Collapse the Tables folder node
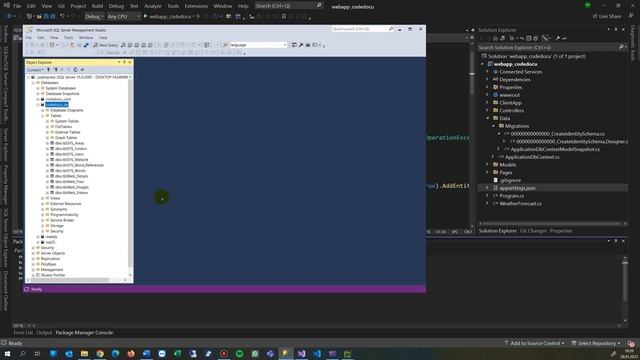This screenshot has width=640, height=360. [43, 116]
